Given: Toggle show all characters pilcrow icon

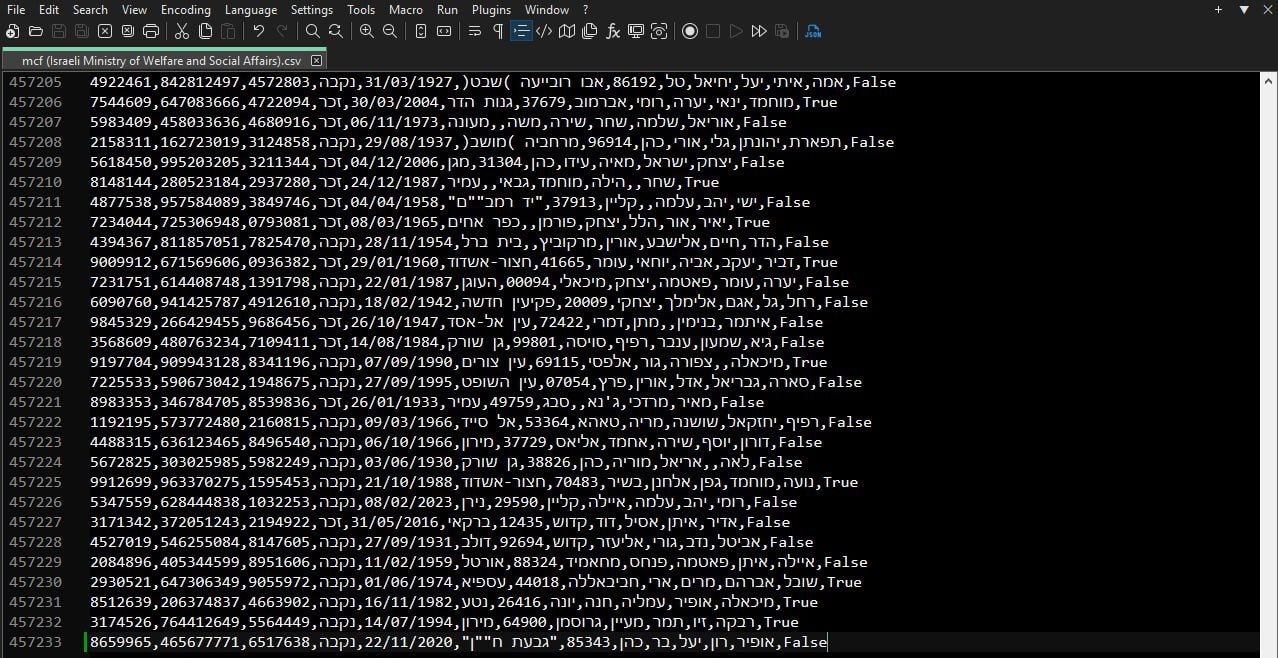Looking at the screenshot, I should pyautogui.click(x=497, y=31).
